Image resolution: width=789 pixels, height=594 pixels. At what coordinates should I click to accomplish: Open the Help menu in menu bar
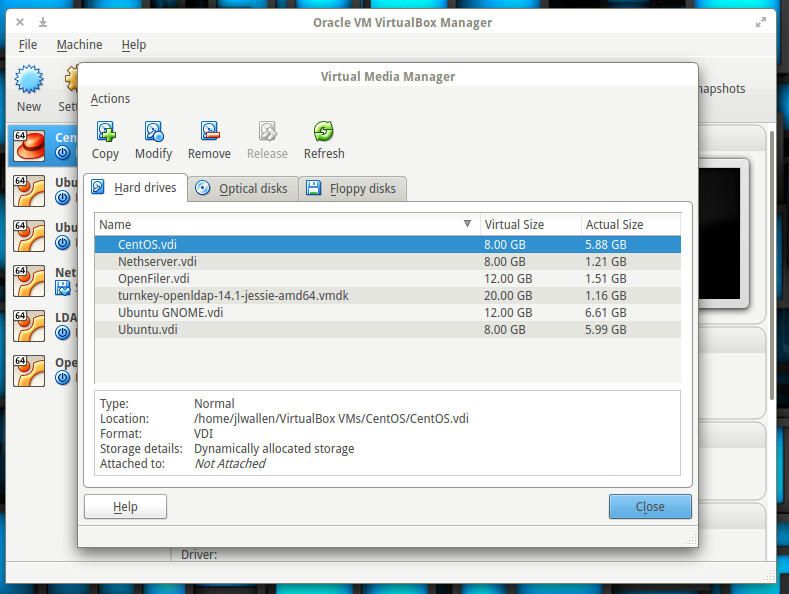coord(134,45)
